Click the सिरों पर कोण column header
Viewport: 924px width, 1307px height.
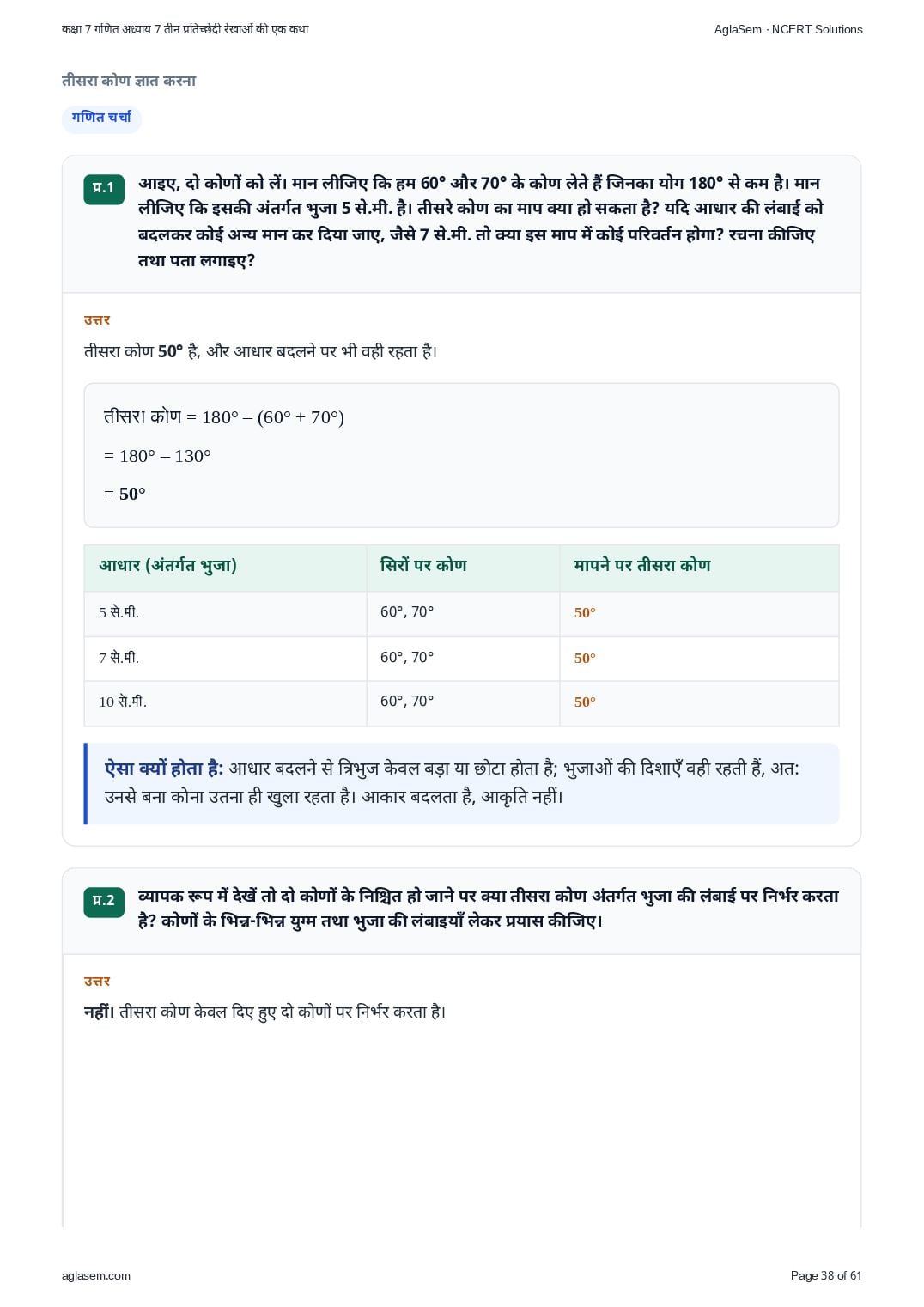click(423, 566)
